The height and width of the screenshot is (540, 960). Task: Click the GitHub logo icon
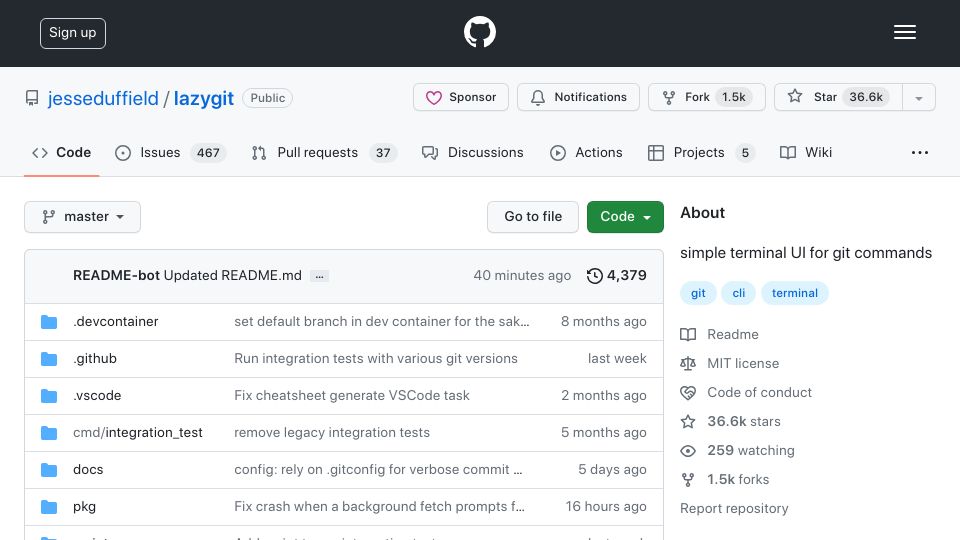[479, 32]
